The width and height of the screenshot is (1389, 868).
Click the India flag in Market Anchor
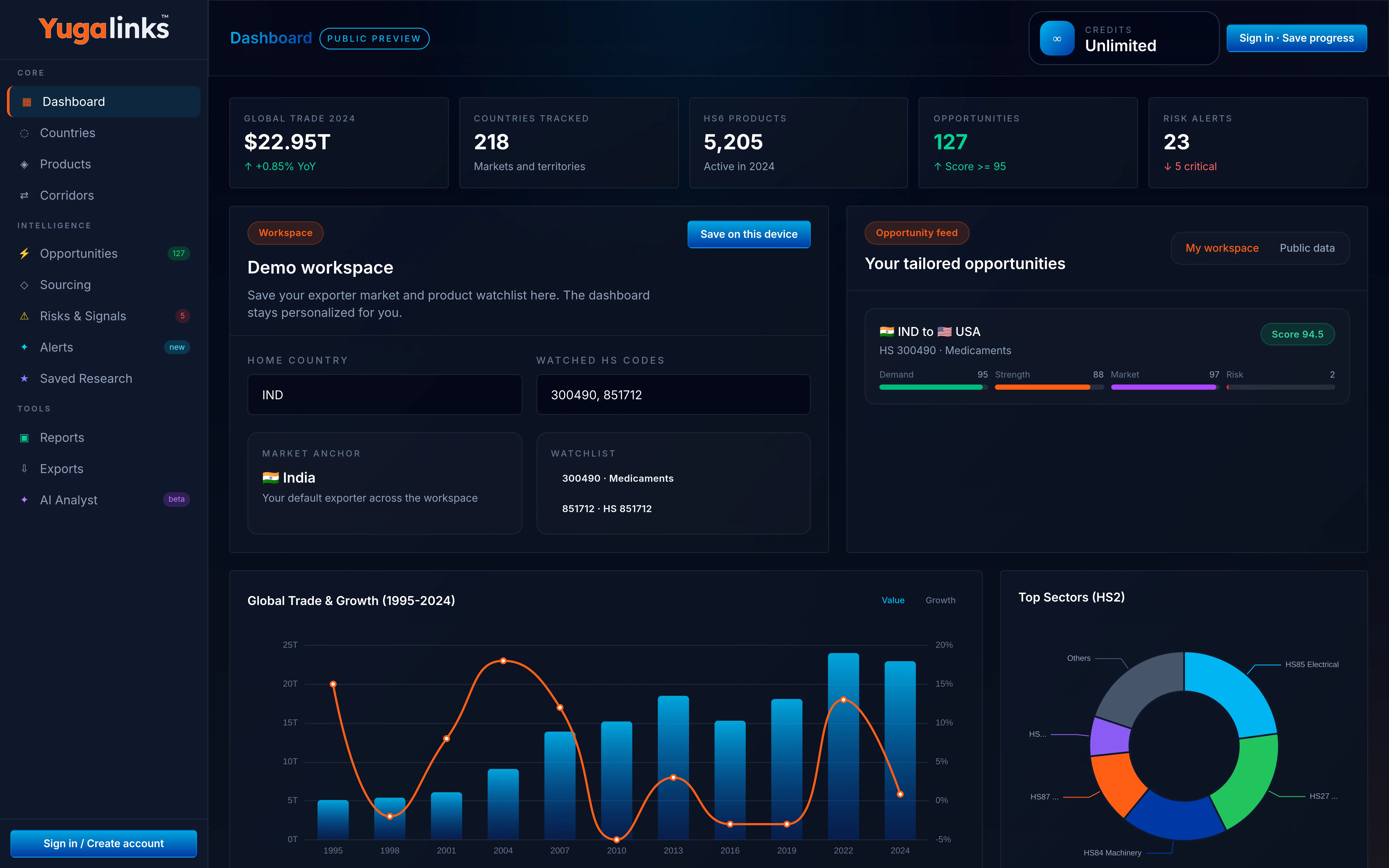click(x=270, y=478)
